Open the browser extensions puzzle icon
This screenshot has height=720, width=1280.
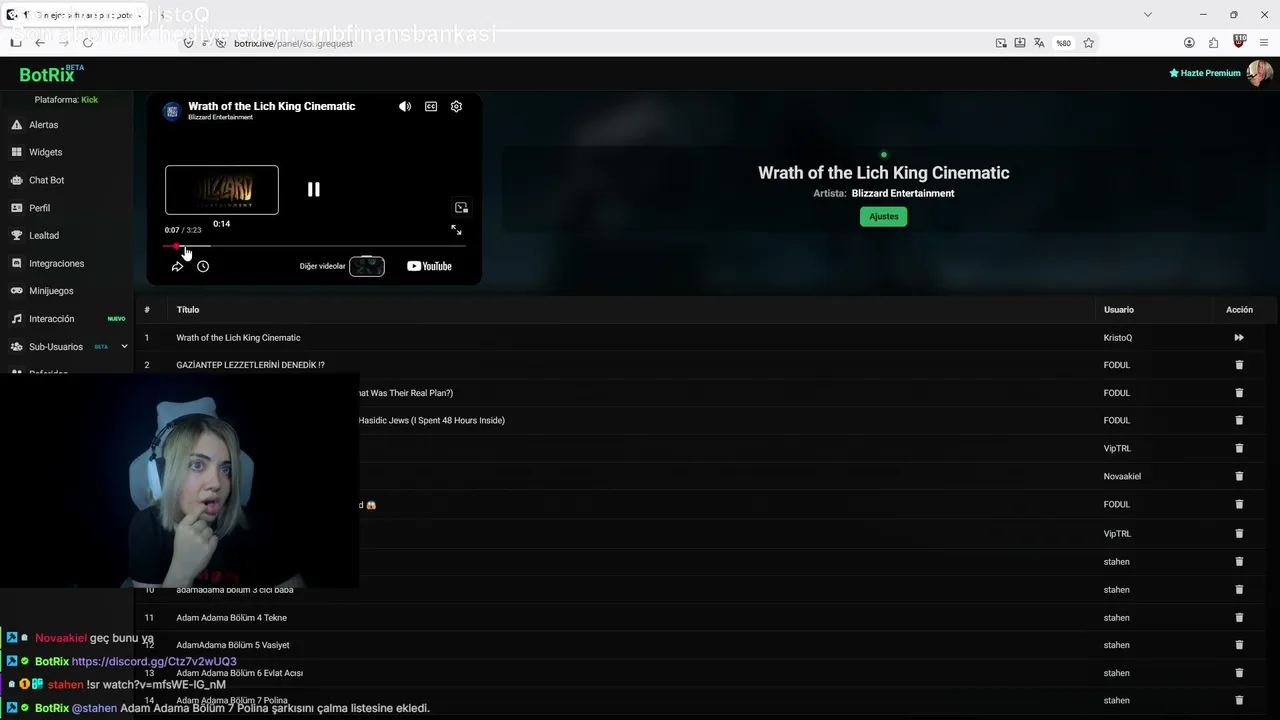pos(1214,43)
